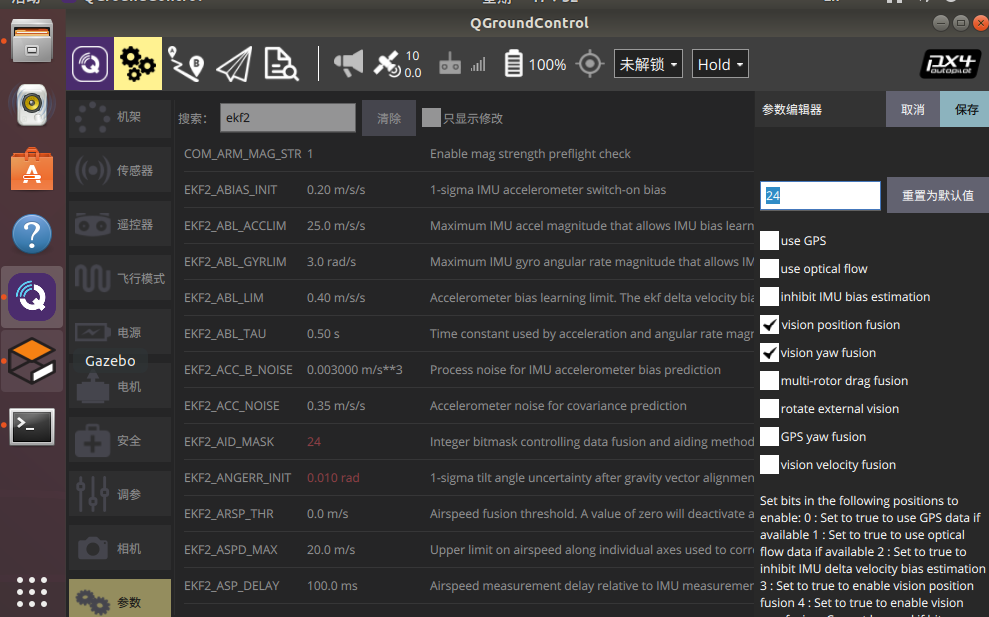Open the 电机 motors setup page
Viewport: 989px width, 617px height.
[x=119, y=386]
